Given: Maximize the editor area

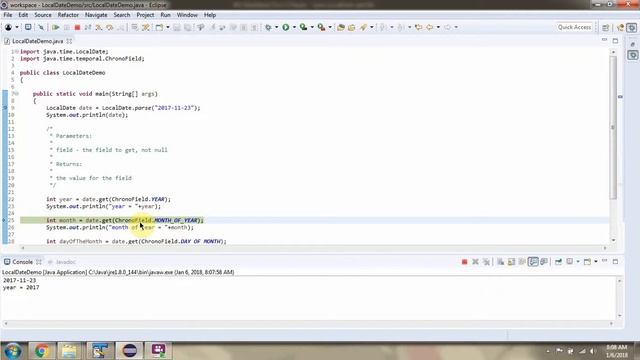Looking at the screenshot, I should [616, 41].
